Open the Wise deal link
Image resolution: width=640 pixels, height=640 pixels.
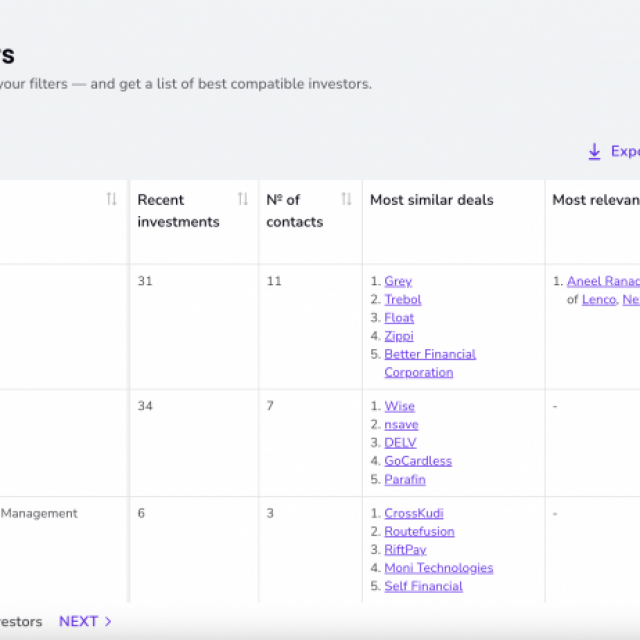click(400, 406)
